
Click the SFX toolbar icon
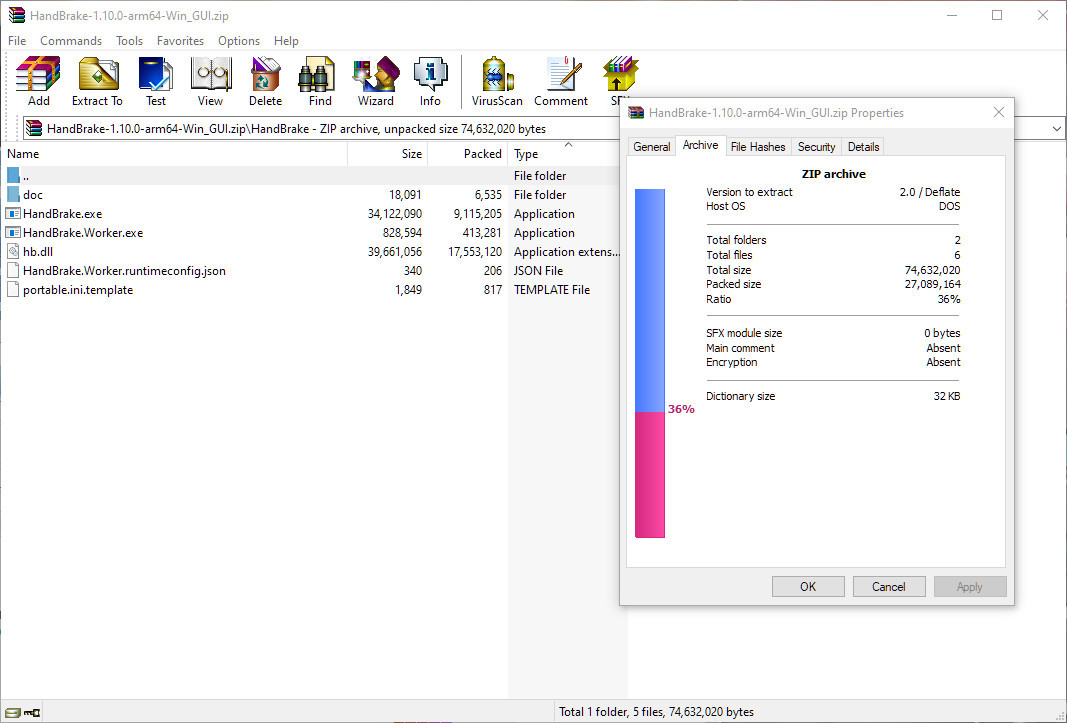coord(620,74)
